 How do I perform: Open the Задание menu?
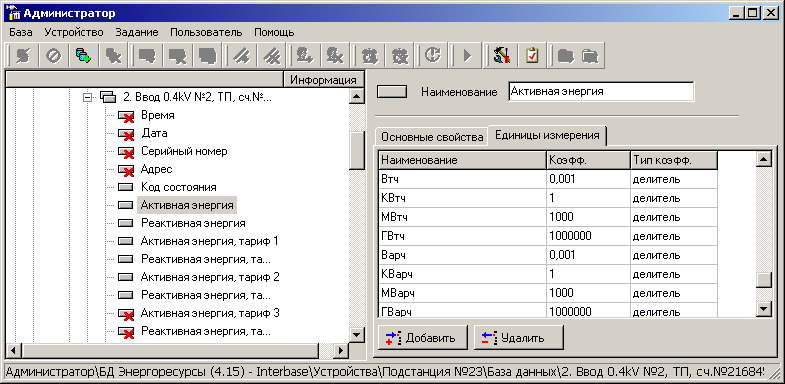click(x=137, y=33)
